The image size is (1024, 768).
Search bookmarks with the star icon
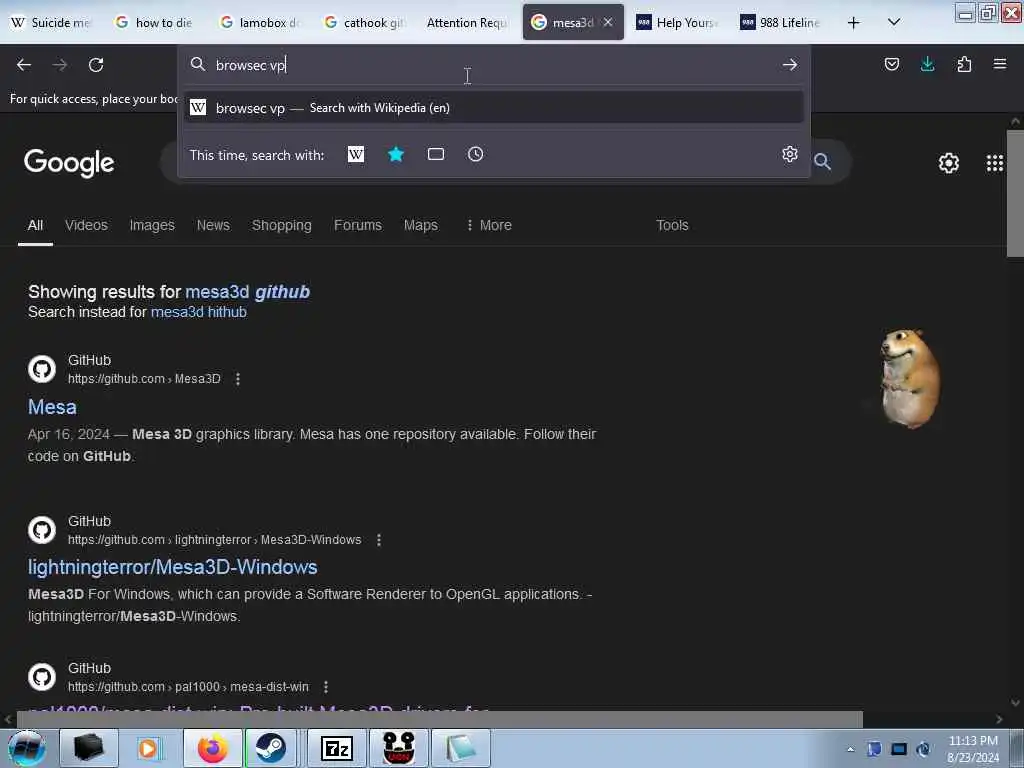396,154
